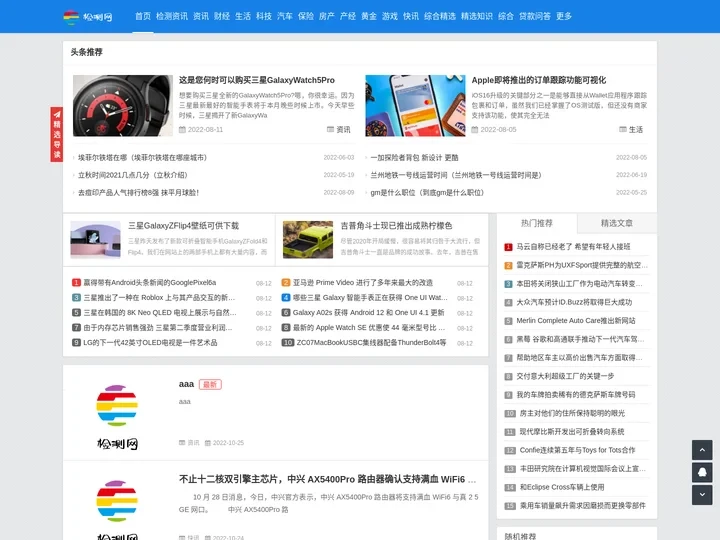
Task: Click the red 精选导读 side ribbon
Action: pyautogui.click(x=56, y=134)
